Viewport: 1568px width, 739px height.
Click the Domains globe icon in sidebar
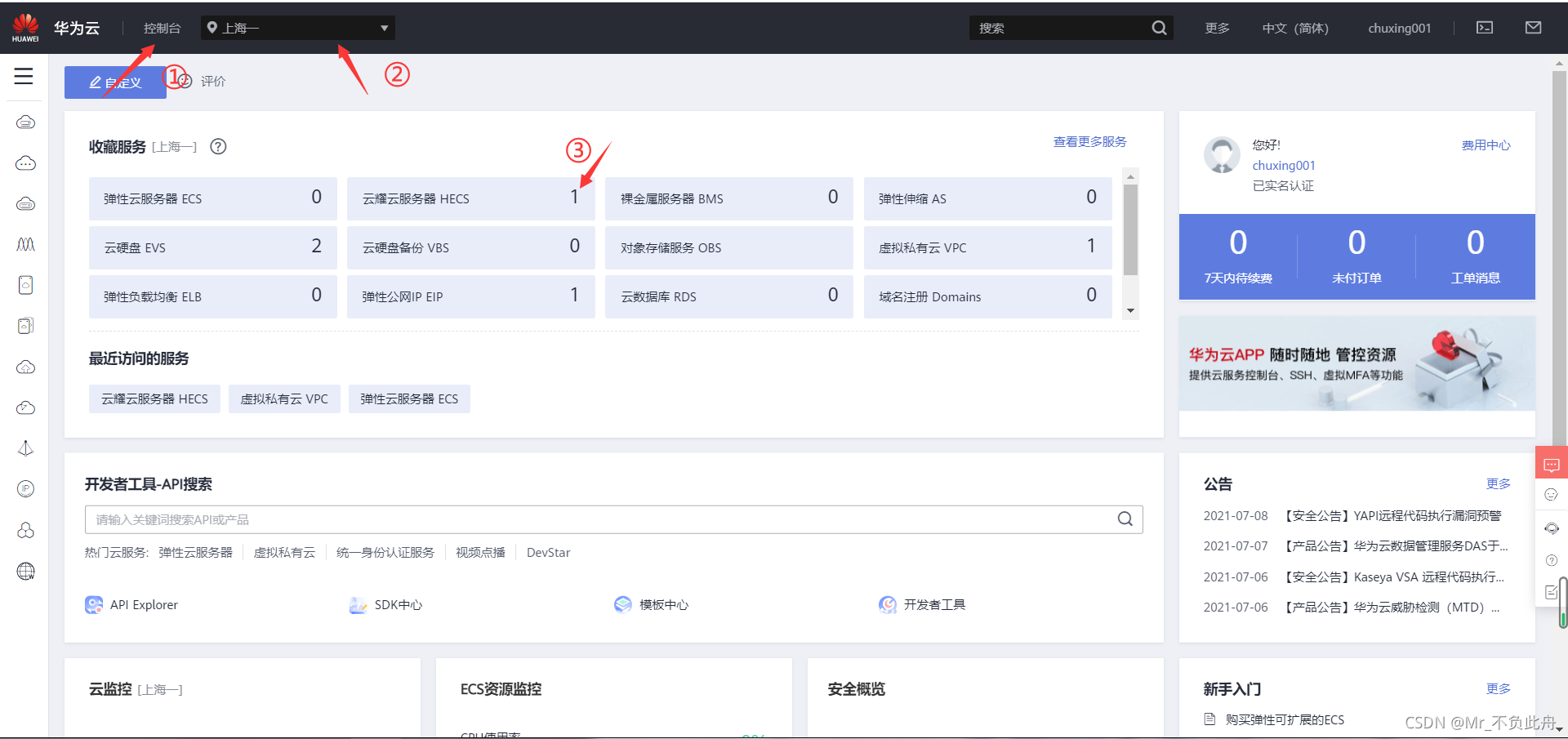[26, 571]
